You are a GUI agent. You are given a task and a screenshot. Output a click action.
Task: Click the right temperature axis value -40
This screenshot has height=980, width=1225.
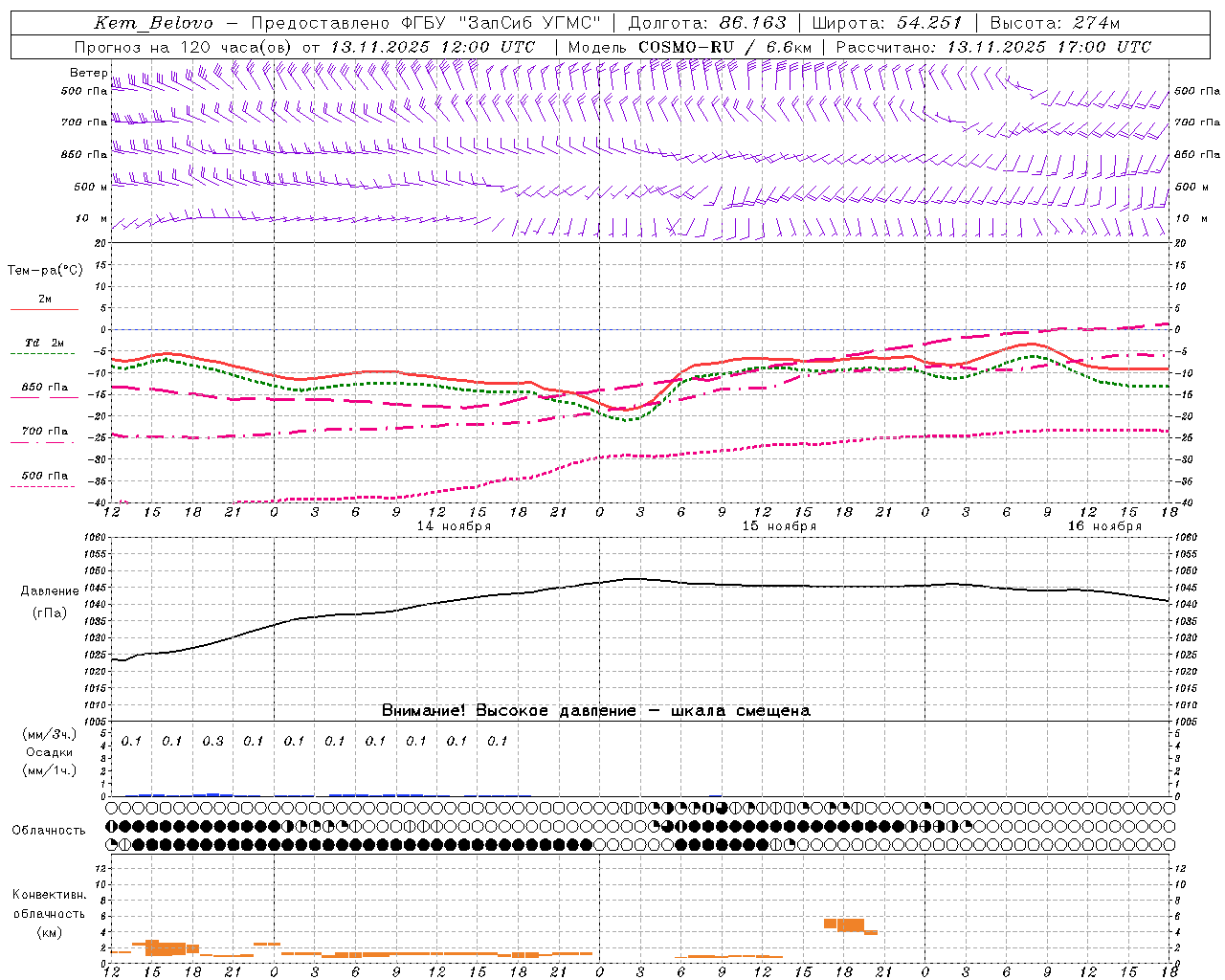coord(1184,503)
